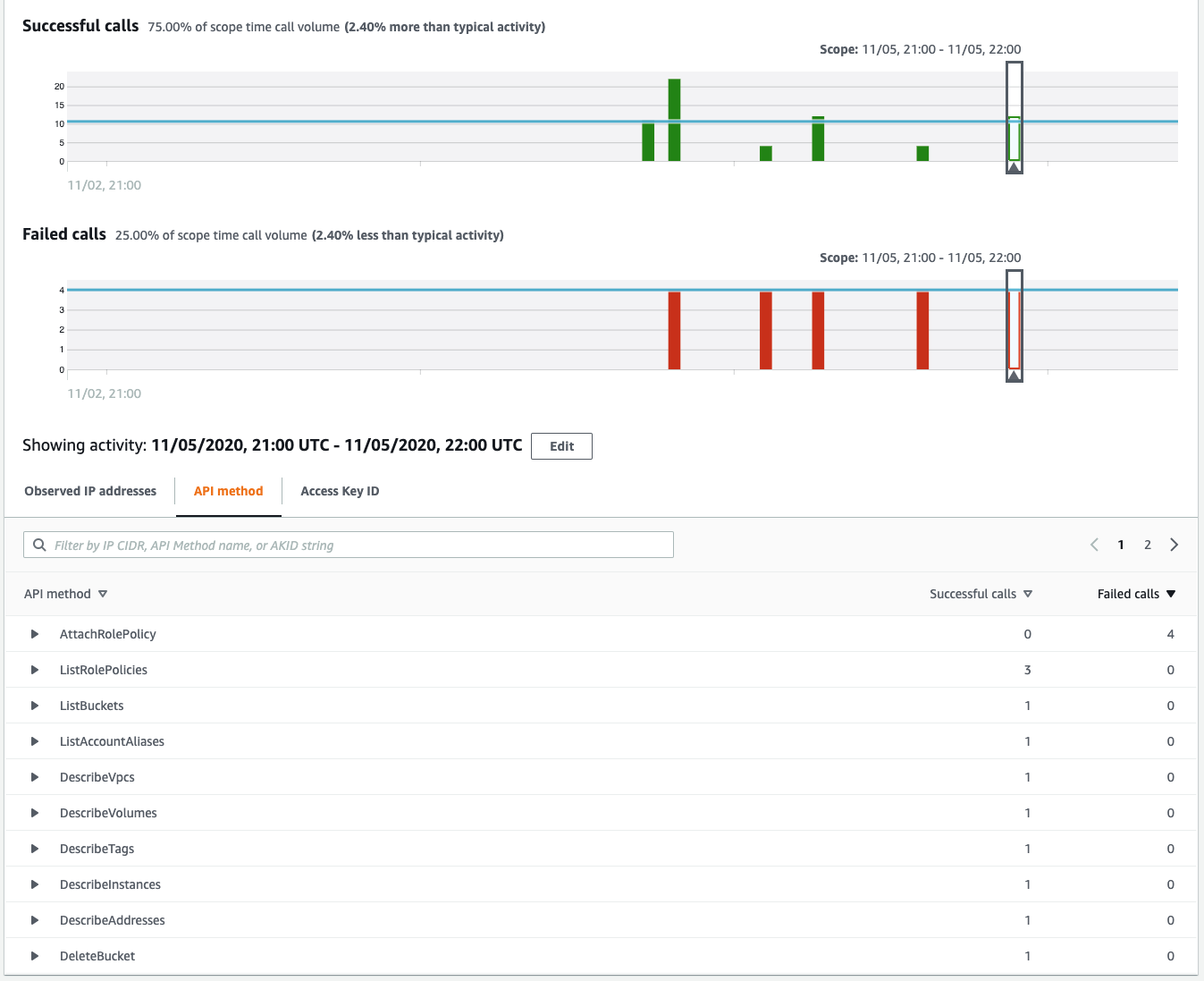Expand the DescribeVpcs row
This screenshot has width=1204, height=981.
(x=35, y=776)
